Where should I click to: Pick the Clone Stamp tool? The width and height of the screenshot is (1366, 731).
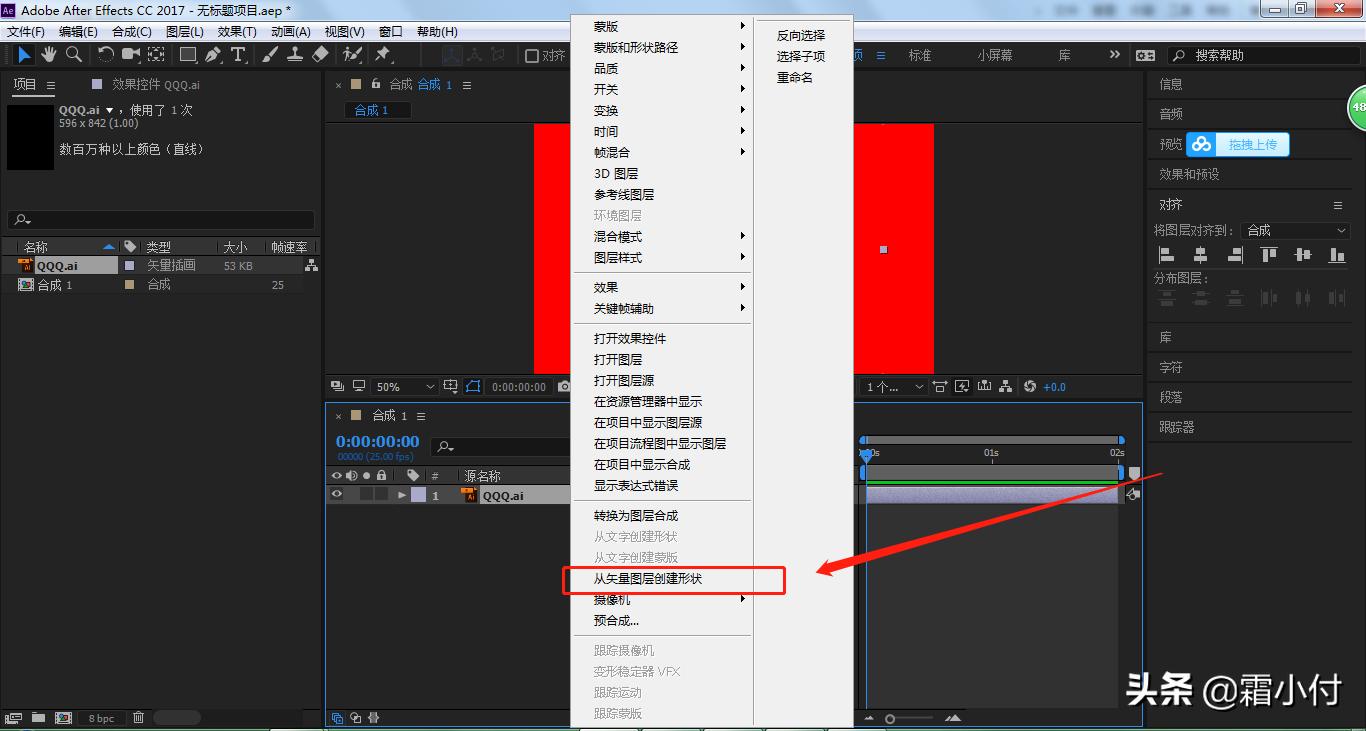pyautogui.click(x=295, y=54)
